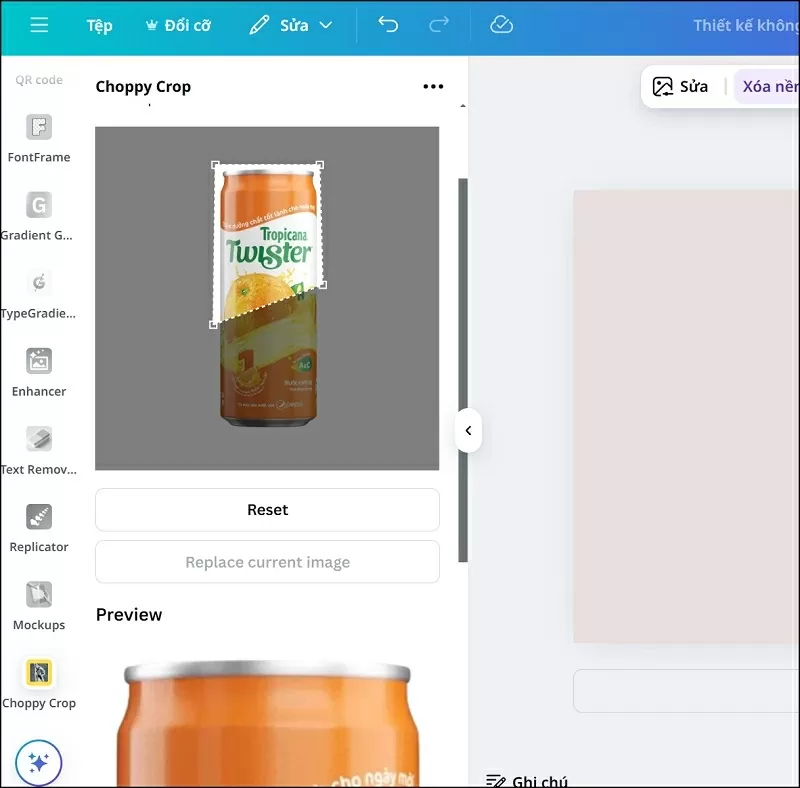This screenshot has height=788, width=800.
Task: Open the Enhancer app
Action: pos(39,371)
